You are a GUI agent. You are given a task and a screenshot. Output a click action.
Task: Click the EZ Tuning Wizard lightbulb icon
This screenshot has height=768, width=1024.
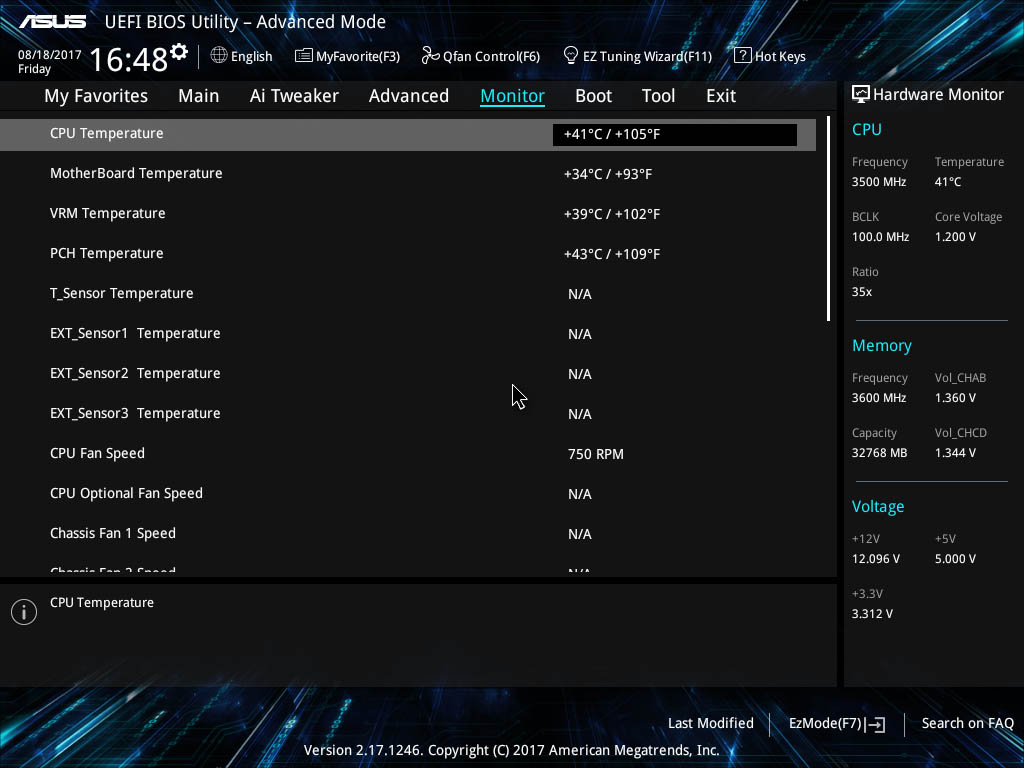pos(571,56)
